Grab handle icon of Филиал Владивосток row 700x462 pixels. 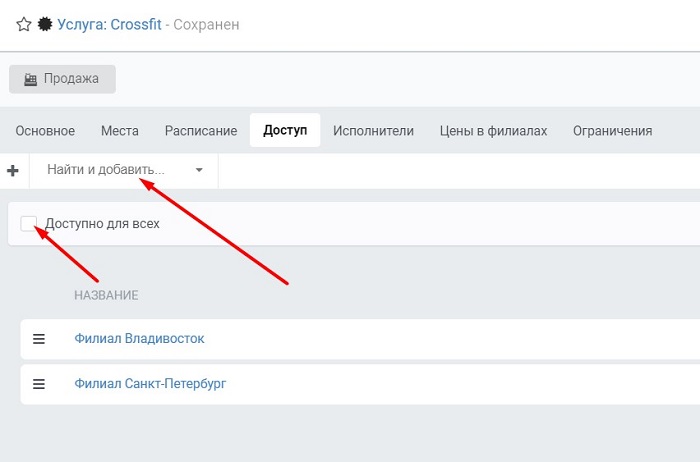tap(39, 339)
